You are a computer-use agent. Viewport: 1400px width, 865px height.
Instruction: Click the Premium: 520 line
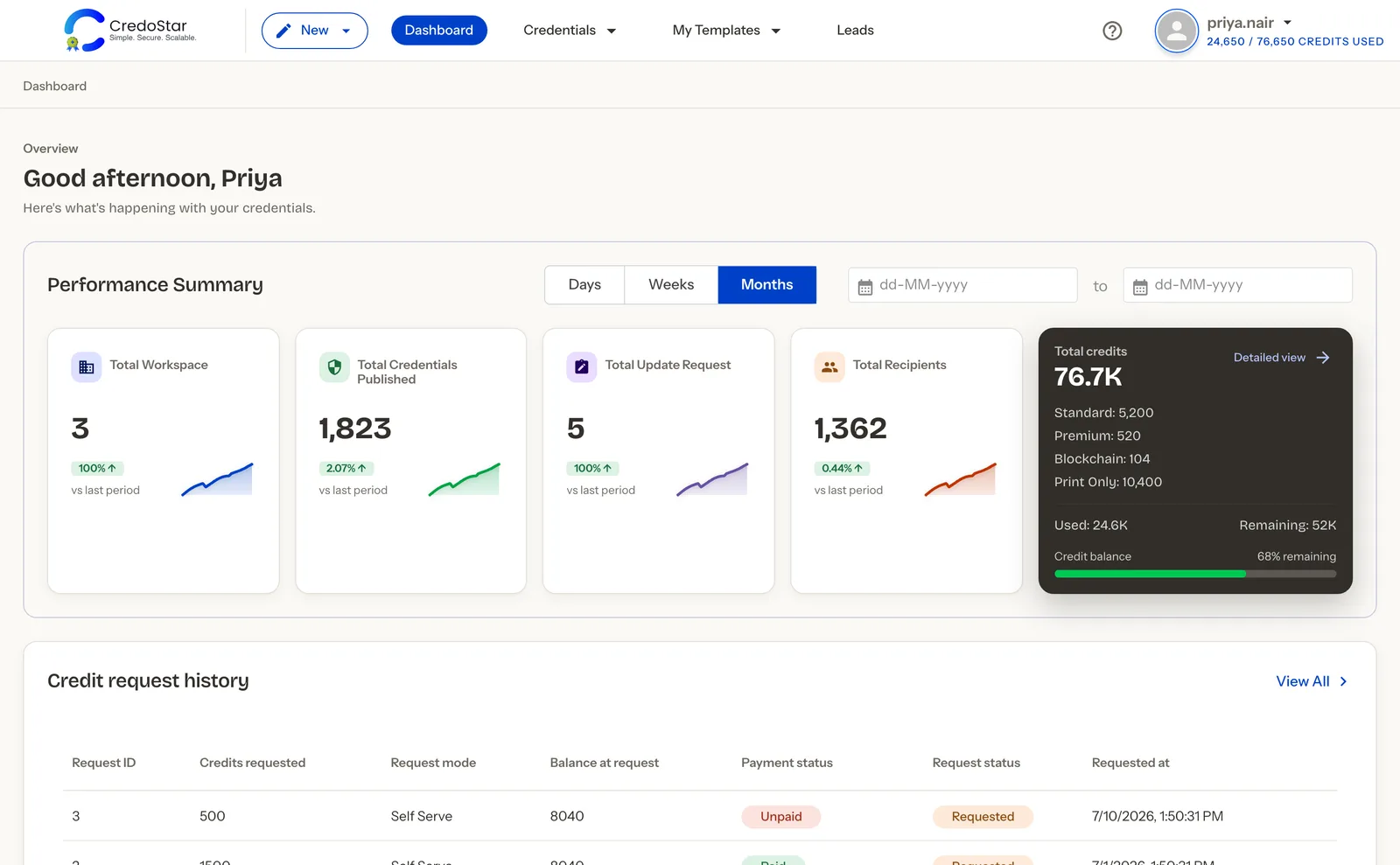(x=1097, y=436)
